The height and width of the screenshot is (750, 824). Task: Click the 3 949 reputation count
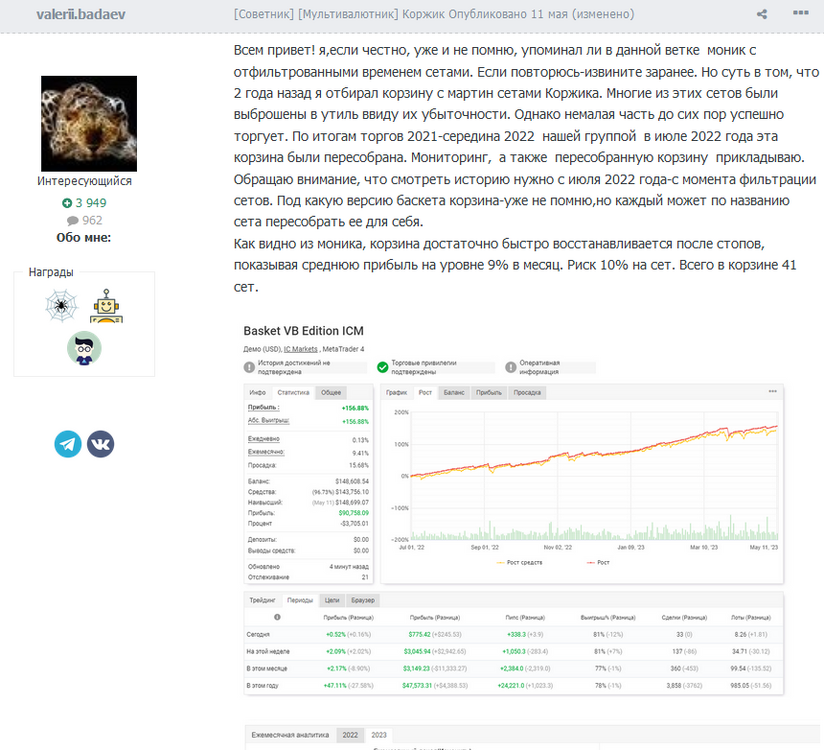coord(91,203)
